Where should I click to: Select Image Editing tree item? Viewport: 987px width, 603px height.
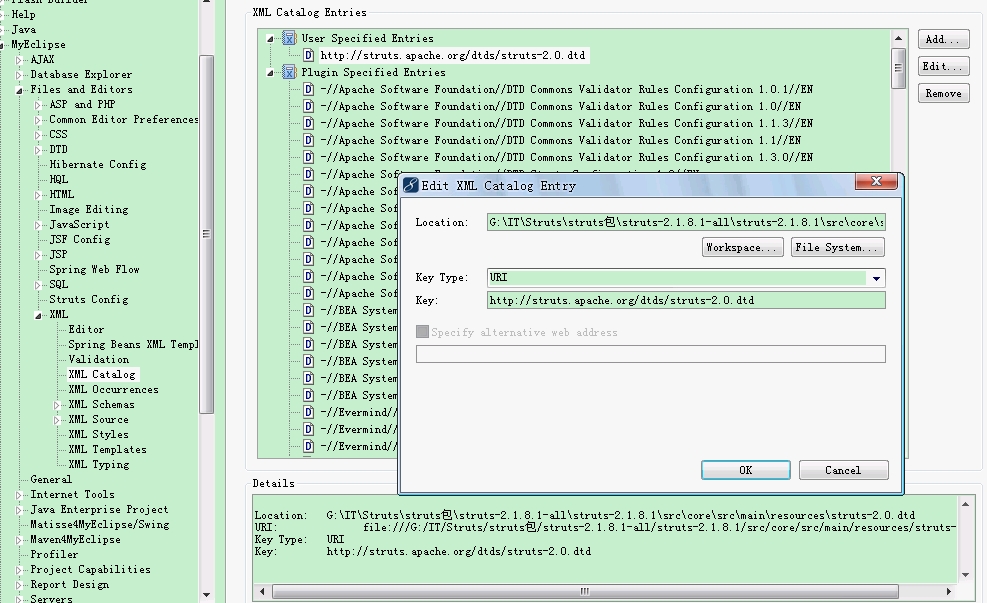coord(89,210)
